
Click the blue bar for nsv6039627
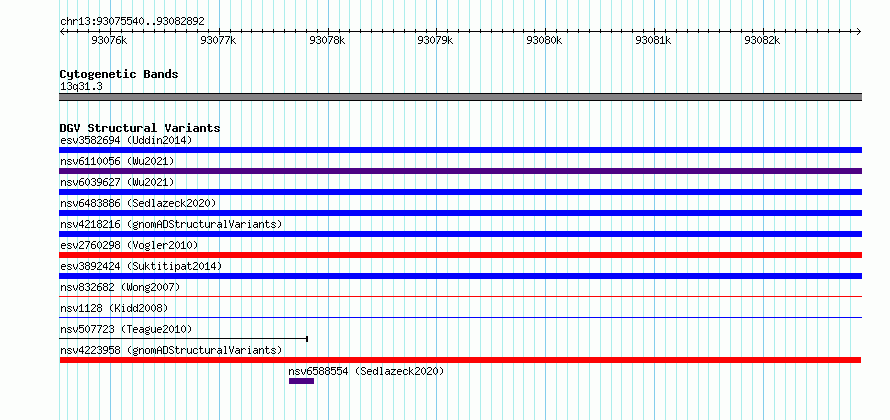point(460,192)
